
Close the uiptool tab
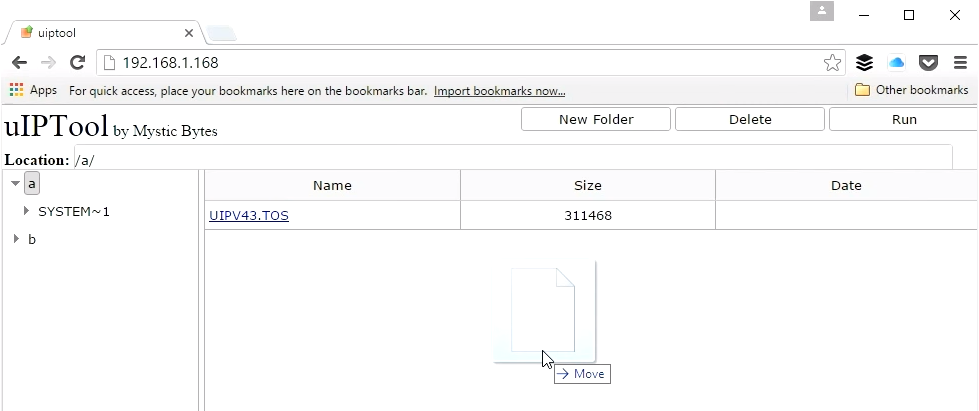189,33
